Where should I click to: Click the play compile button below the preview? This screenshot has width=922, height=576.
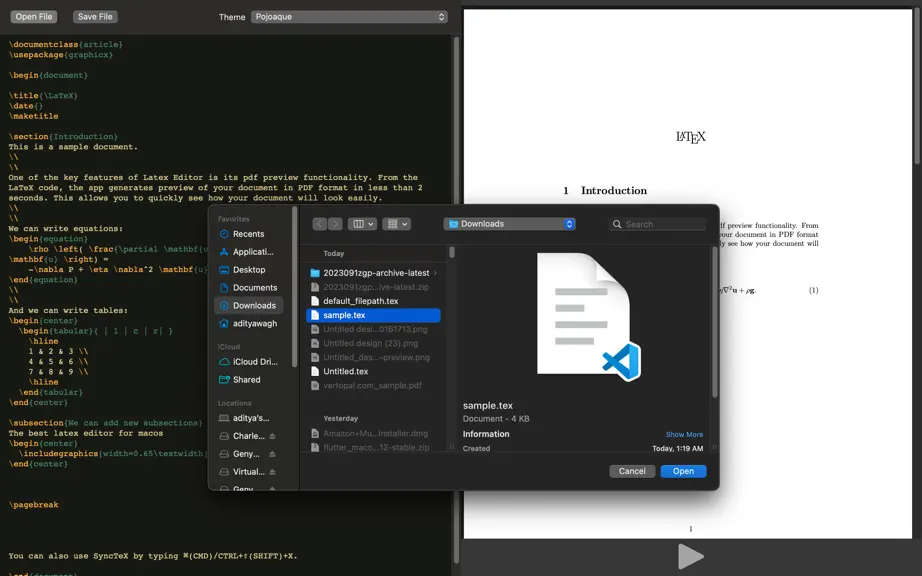[690, 556]
